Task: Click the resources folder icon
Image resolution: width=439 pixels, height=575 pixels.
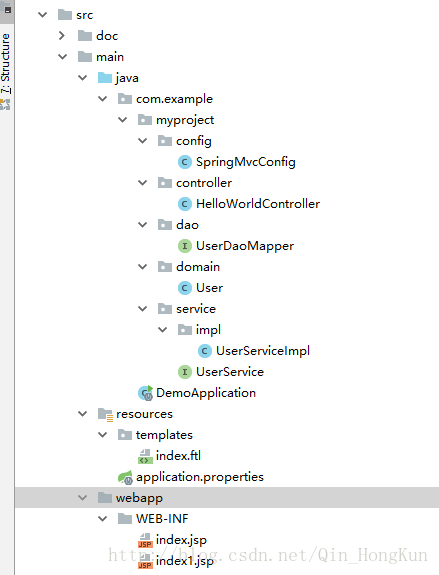Action: pos(105,414)
